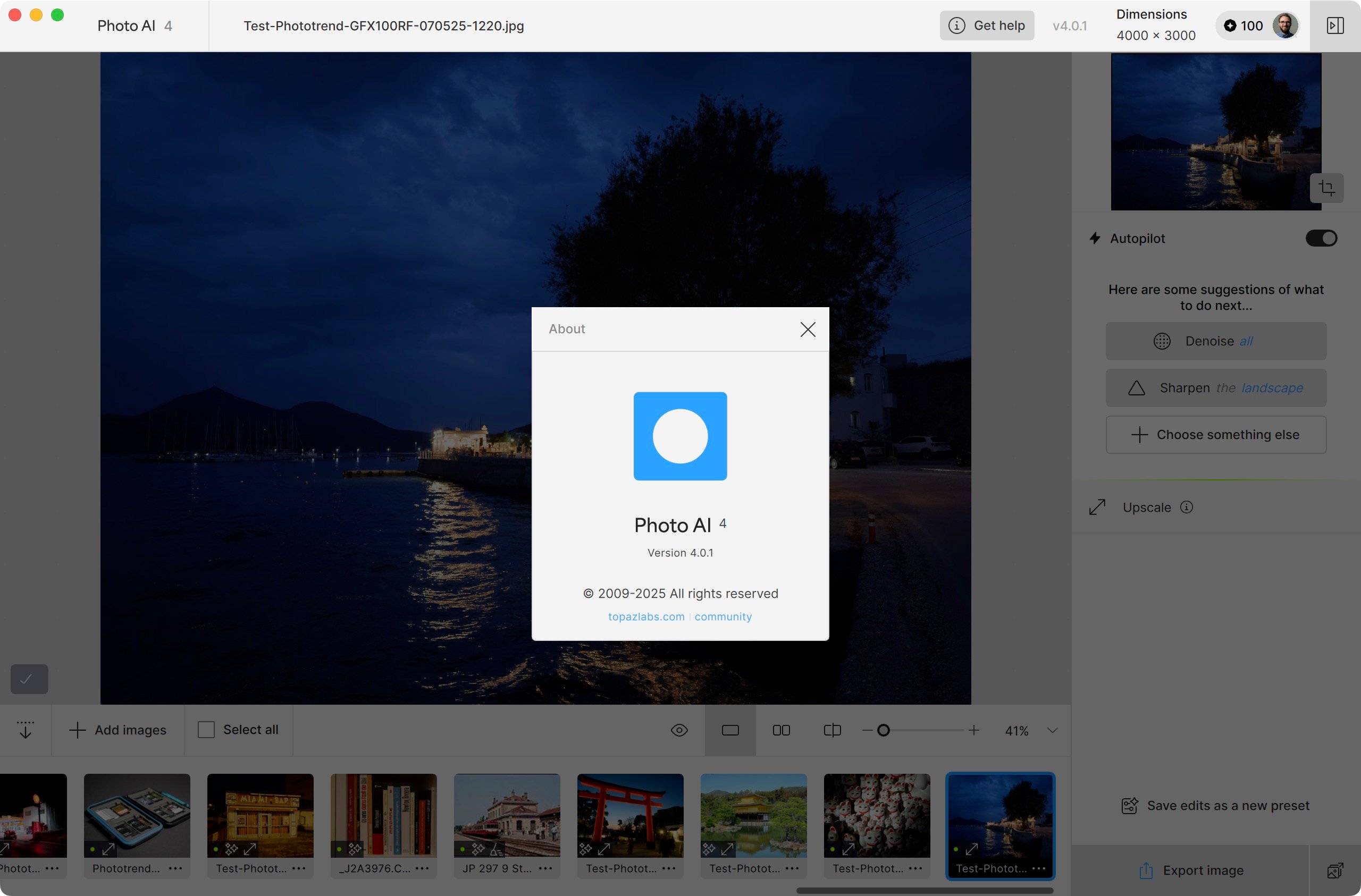This screenshot has width=1361, height=896.
Task: Click denoise icon on _J2A3976.C... thumbnail
Action: tap(355, 849)
